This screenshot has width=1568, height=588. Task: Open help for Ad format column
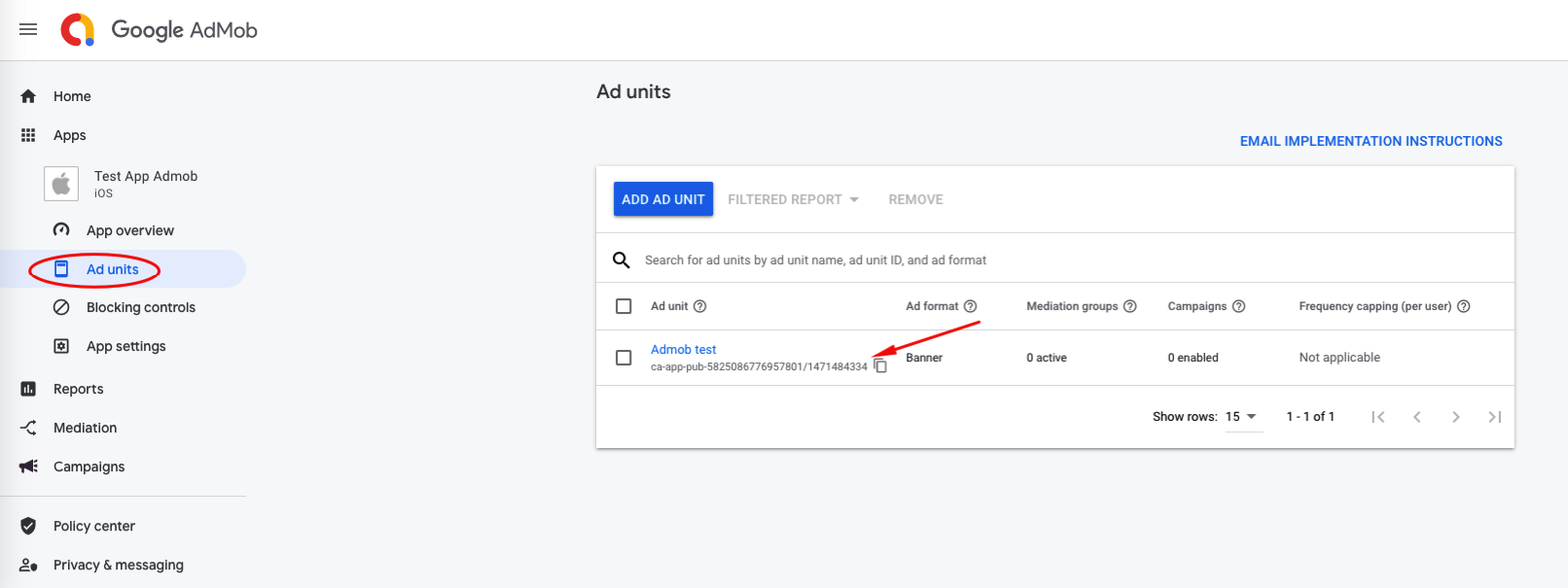pos(970,306)
